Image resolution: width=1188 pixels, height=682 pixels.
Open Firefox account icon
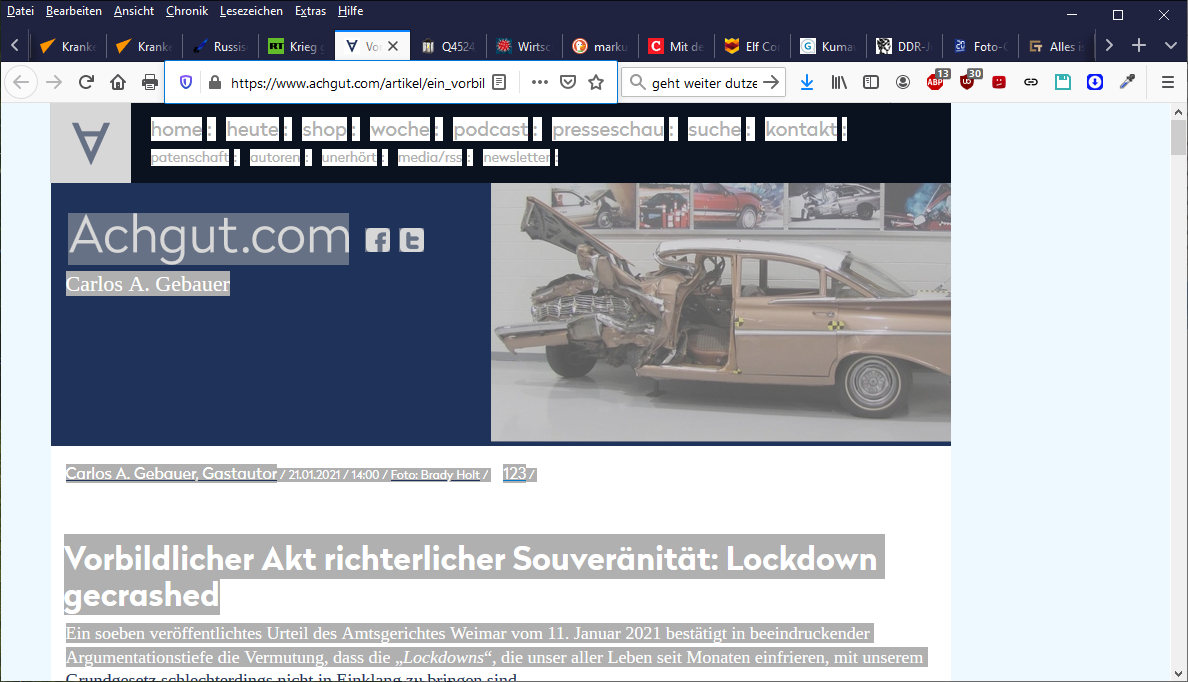pyautogui.click(x=903, y=83)
